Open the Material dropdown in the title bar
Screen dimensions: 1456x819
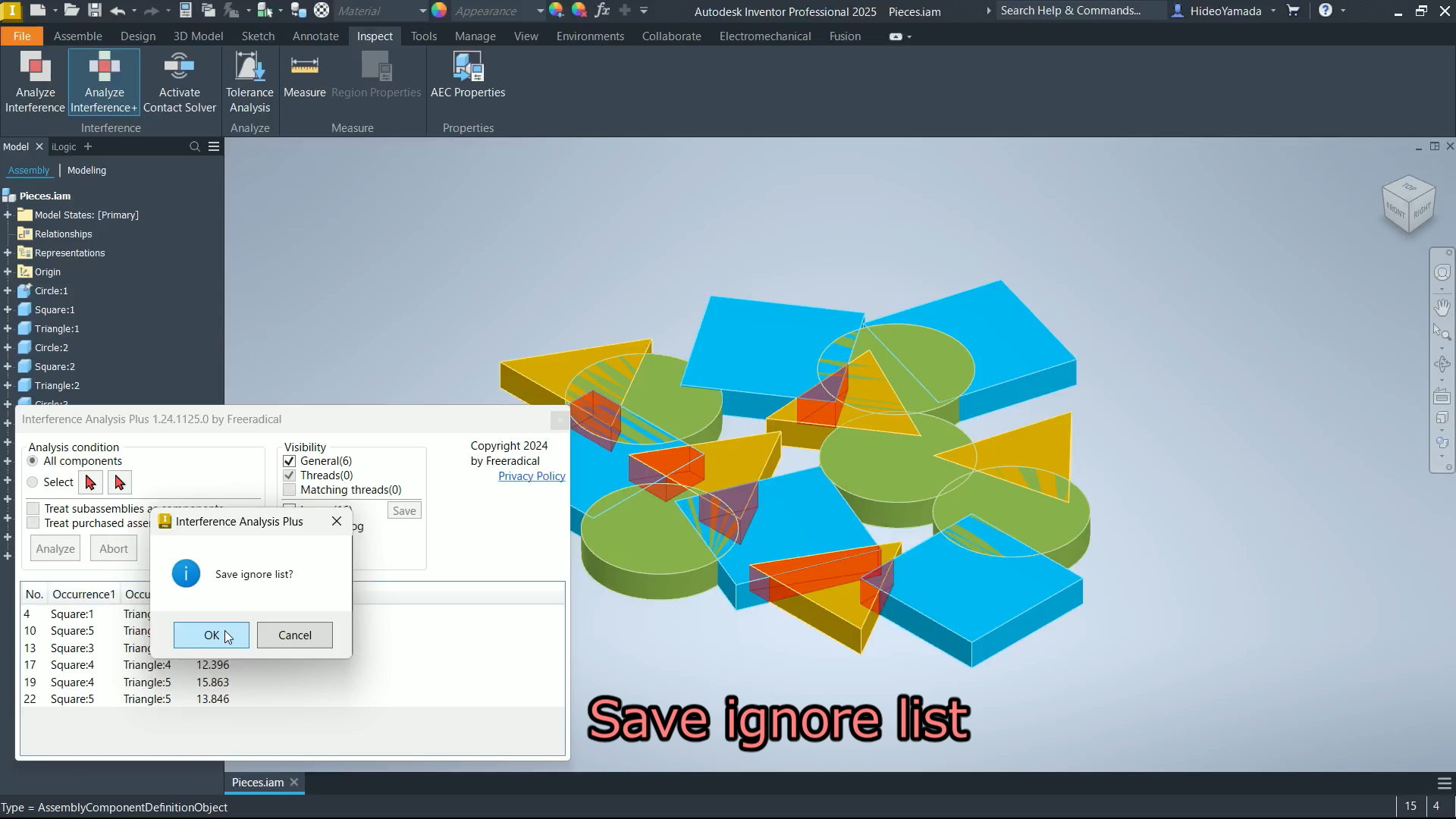pyautogui.click(x=422, y=11)
